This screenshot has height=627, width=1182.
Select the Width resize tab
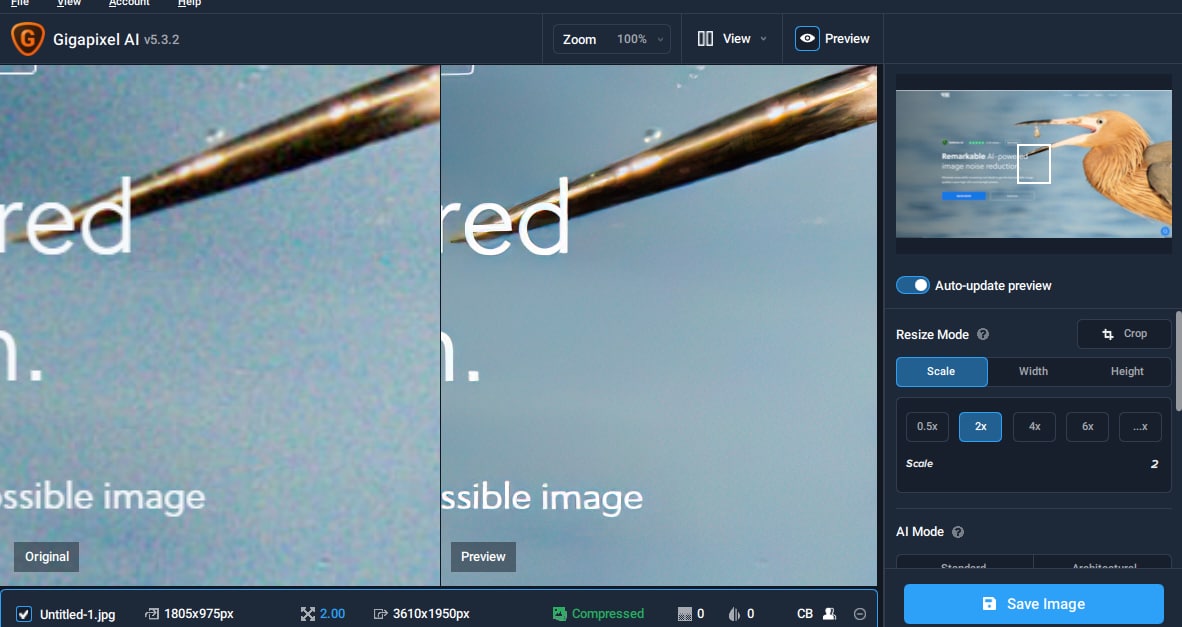[1033, 372]
